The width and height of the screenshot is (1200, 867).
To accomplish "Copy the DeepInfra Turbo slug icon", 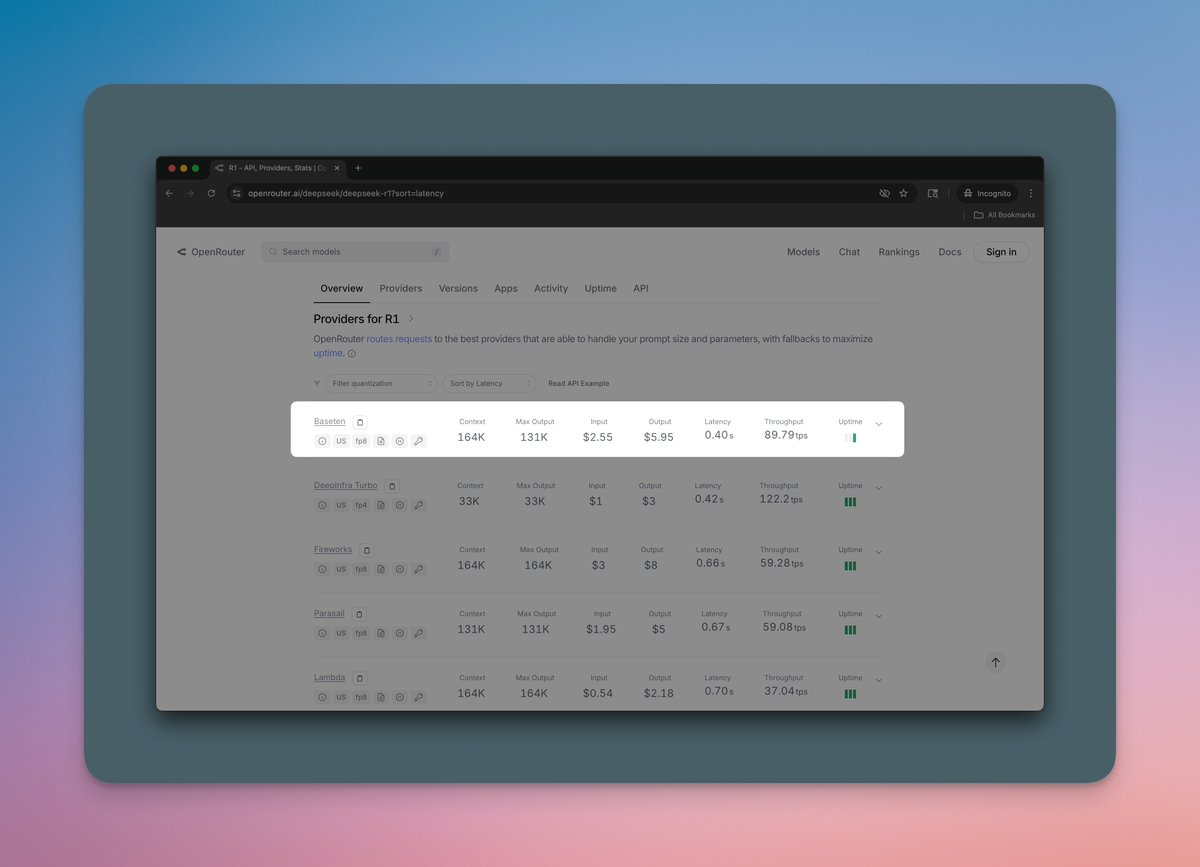I will [392, 486].
